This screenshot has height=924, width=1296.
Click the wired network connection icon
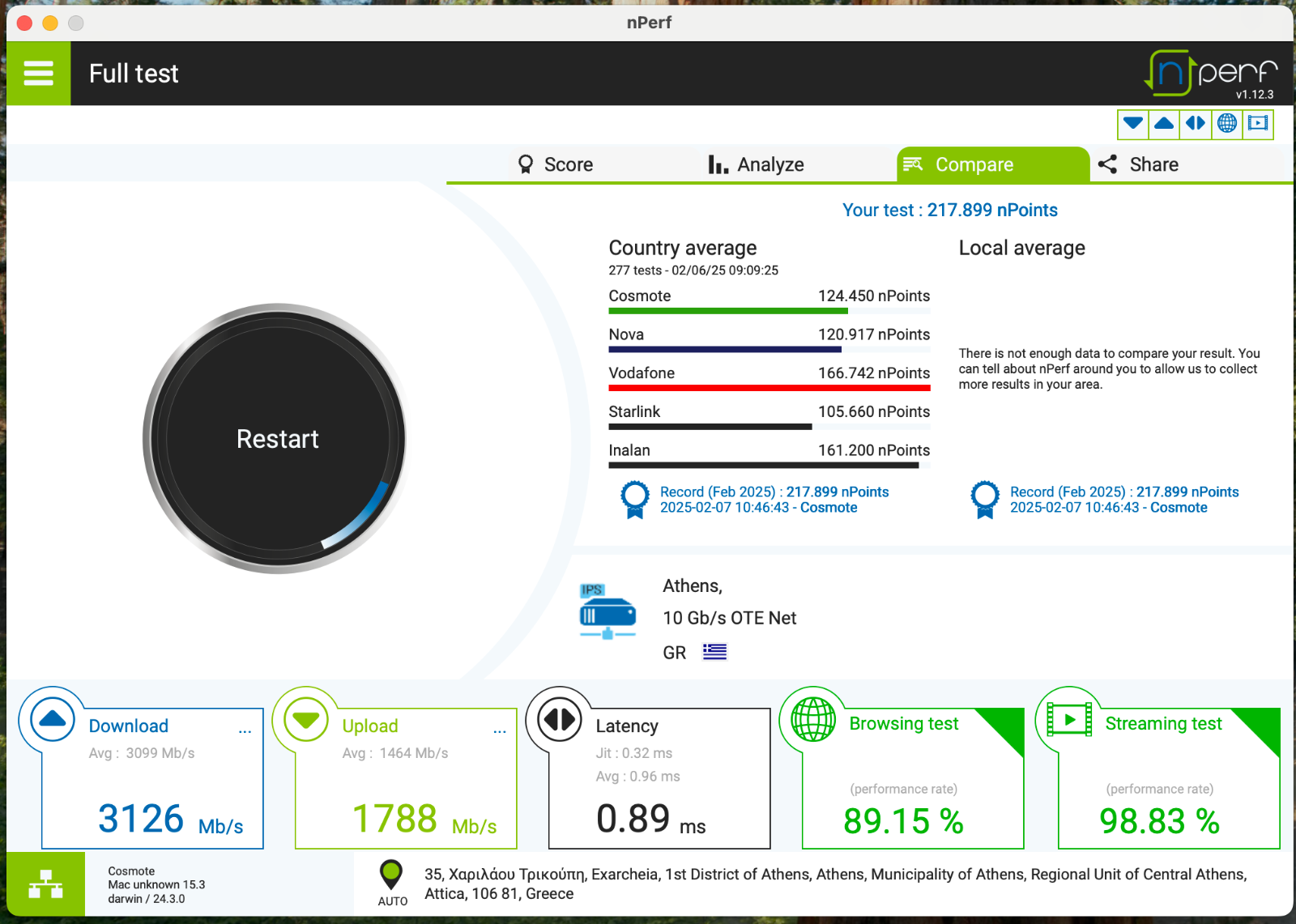click(45, 884)
